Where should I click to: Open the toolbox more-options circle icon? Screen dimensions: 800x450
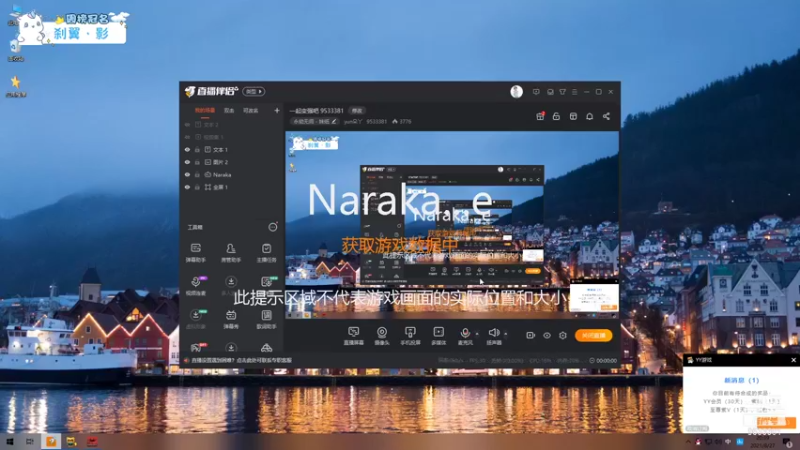273,227
